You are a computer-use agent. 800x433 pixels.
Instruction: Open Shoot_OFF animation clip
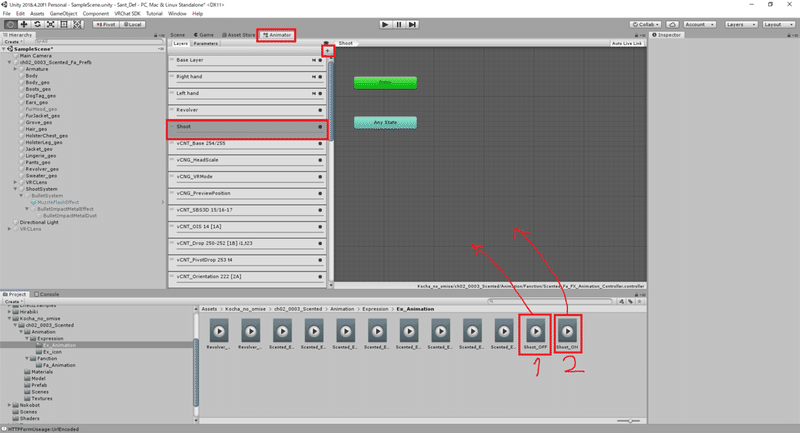535,334
